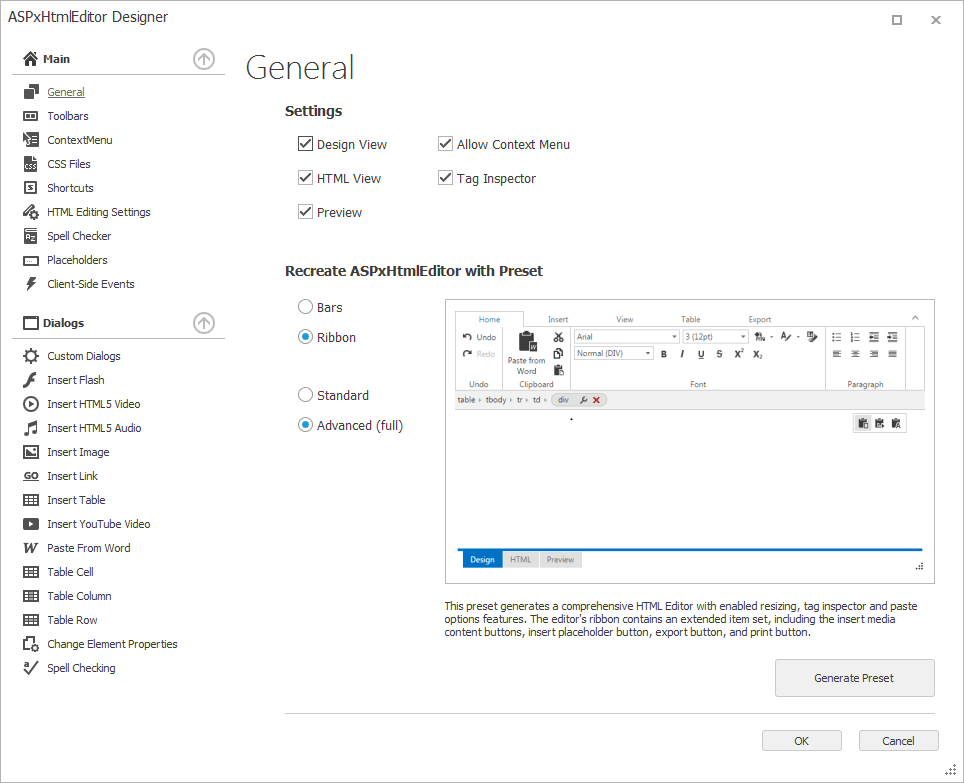The width and height of the screenshot is (964, 783).
Task: Click the Cancel button
Action: [898, 741]
